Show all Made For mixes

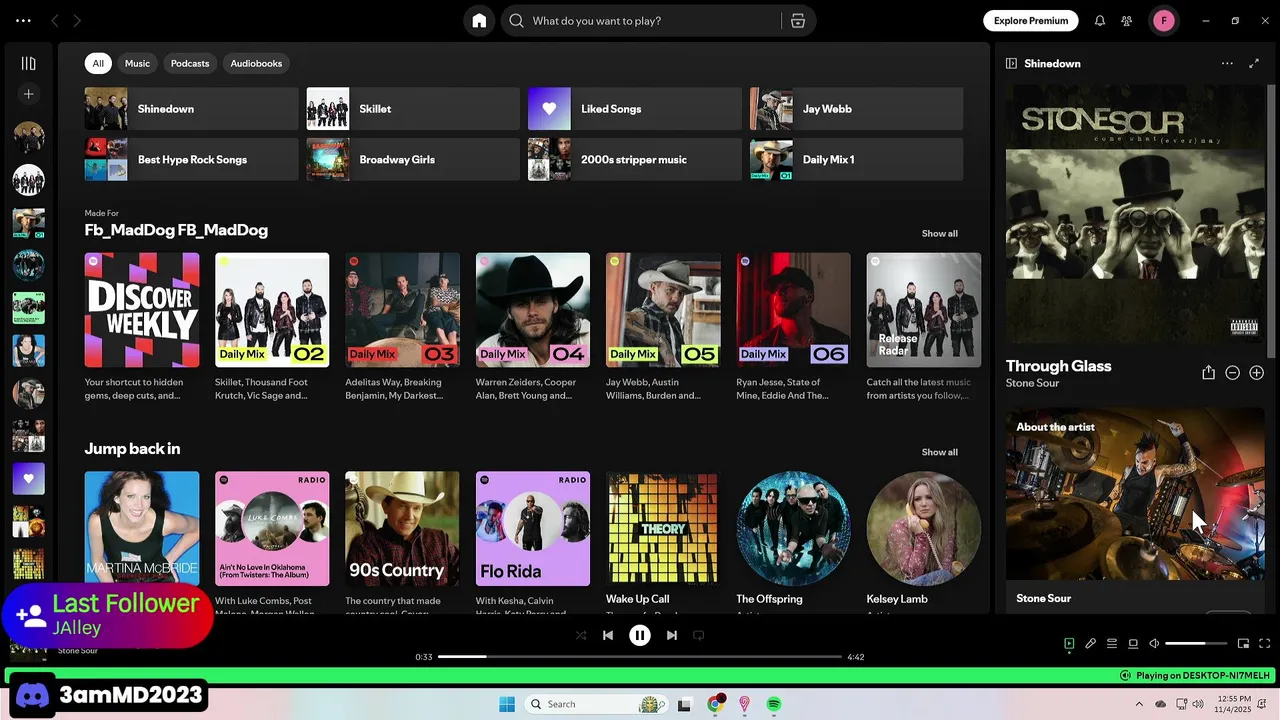[x=939, y=233]
